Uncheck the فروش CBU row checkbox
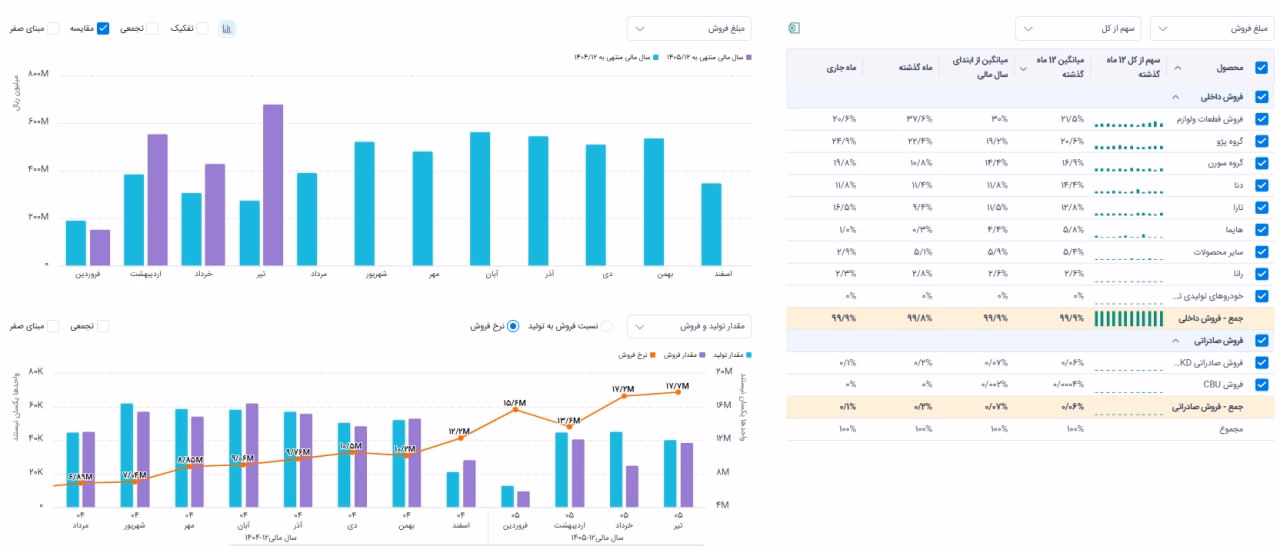1280x546 pixels. pyautogui.click(x=1261, y=384)
